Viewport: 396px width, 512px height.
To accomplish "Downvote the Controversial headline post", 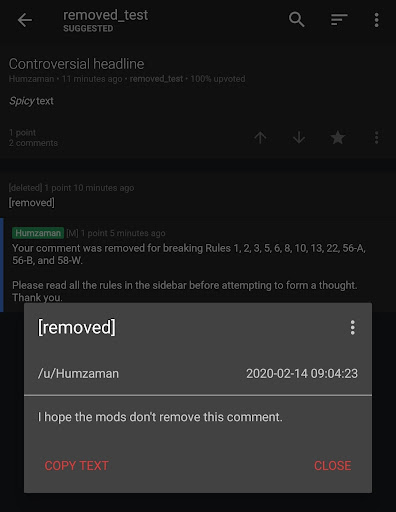I will 299,137.
